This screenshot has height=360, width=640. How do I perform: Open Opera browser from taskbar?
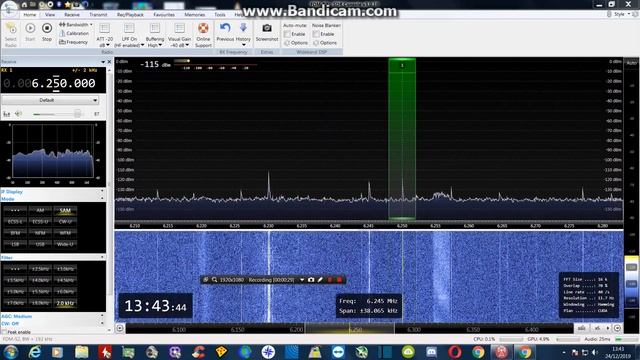455,352
